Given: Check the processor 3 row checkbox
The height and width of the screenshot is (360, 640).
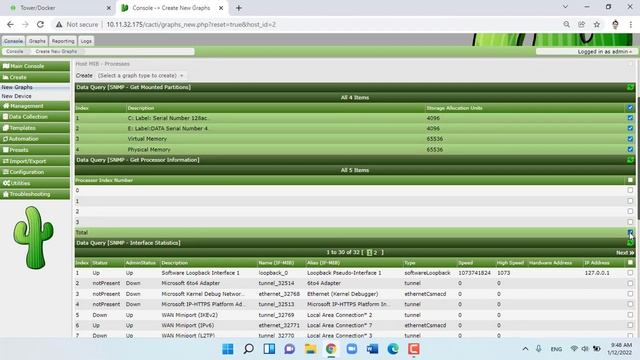Looking at the screenshot, I should [x=630, y=222].
